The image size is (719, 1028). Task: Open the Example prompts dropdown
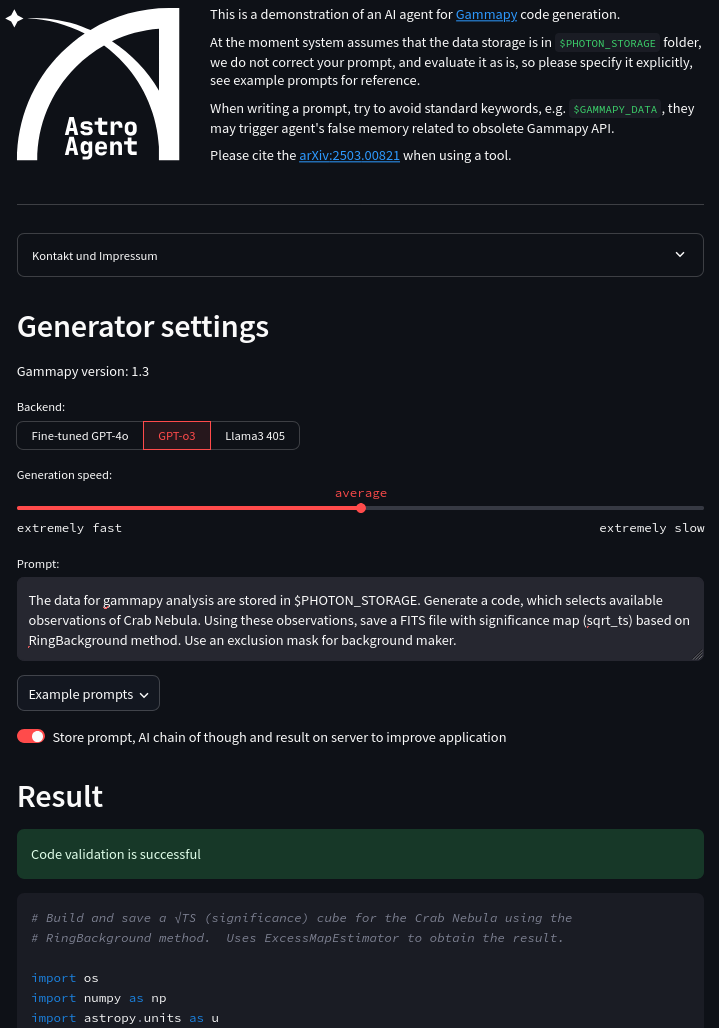(88, 694)
